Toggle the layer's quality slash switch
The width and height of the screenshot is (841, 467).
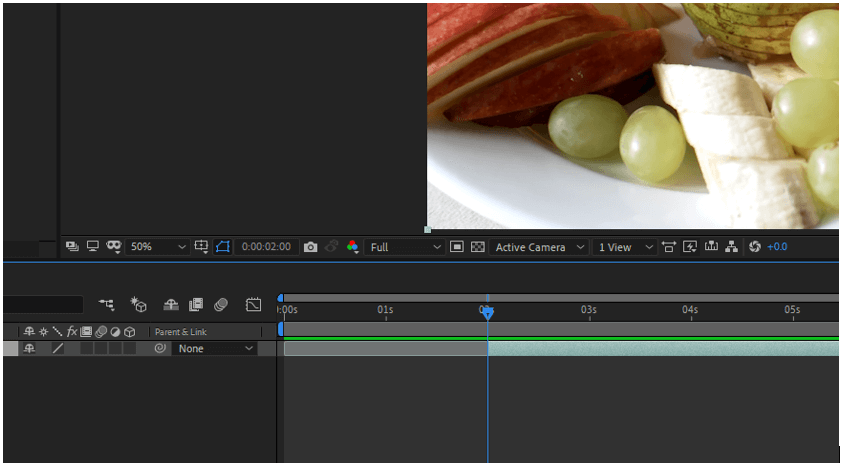pyautogui.click(x=58, y=349)
